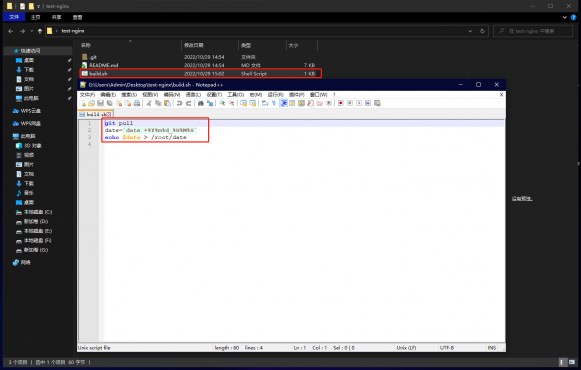Click the Zoom Out toolbar icon

tap(231, 103)
